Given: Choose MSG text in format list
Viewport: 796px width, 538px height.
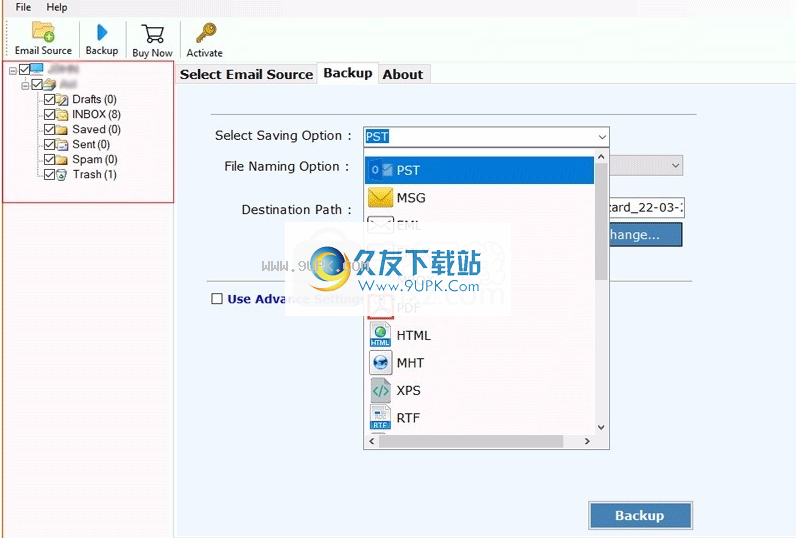Looking at the screenshot, I should pyautogui.click(x=411, y=197).
